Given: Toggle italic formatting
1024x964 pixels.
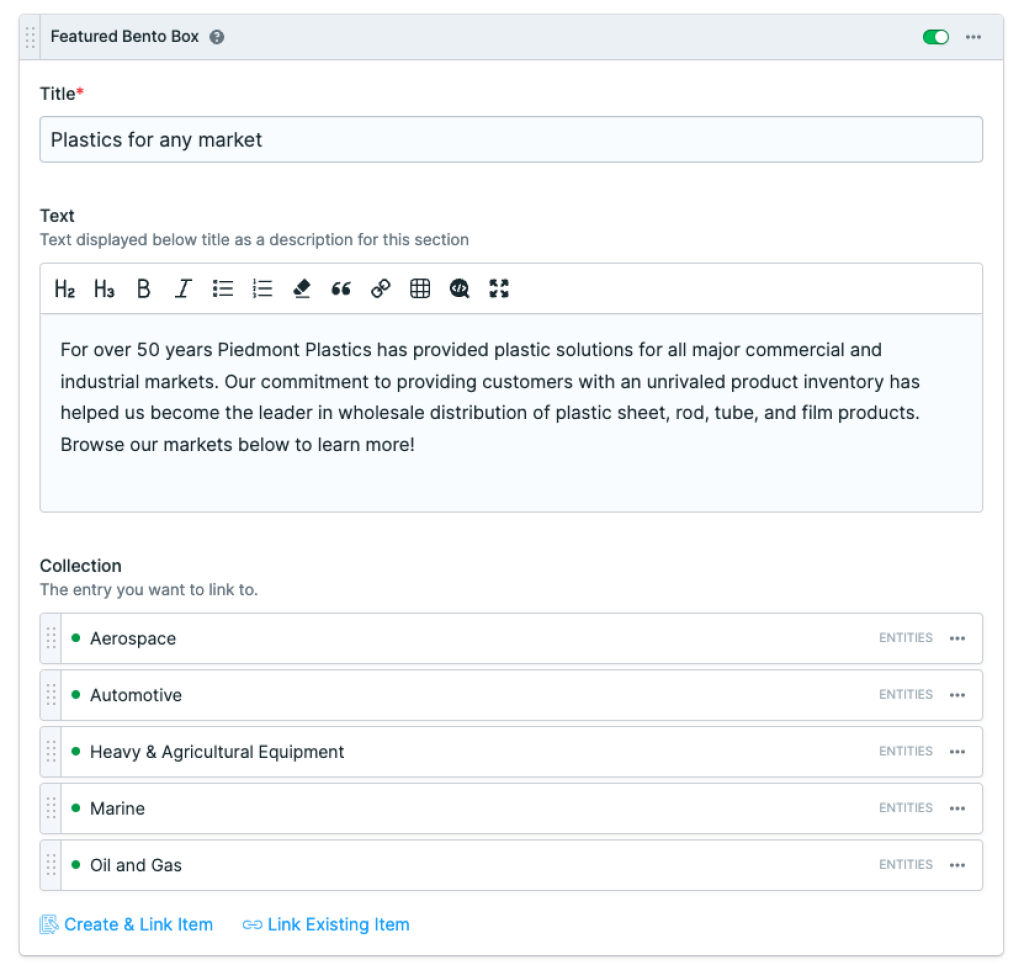Looking at the screenshot, I should tap(182, 289).
